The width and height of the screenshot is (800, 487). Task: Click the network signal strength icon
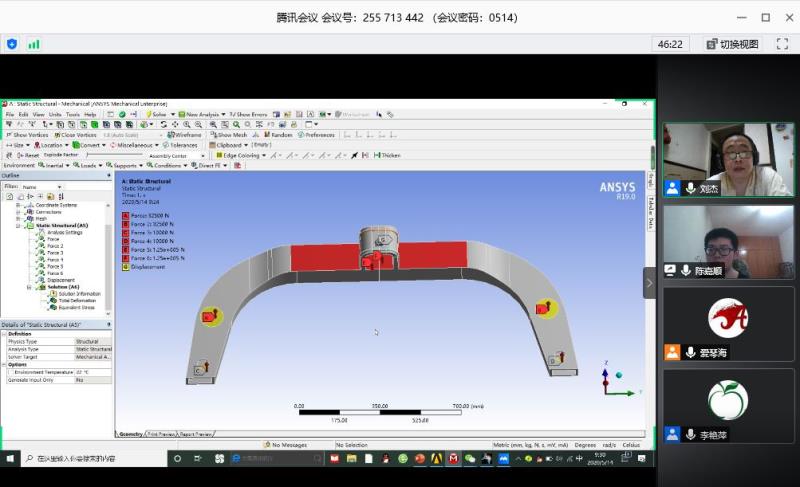(x=34, y=44)
